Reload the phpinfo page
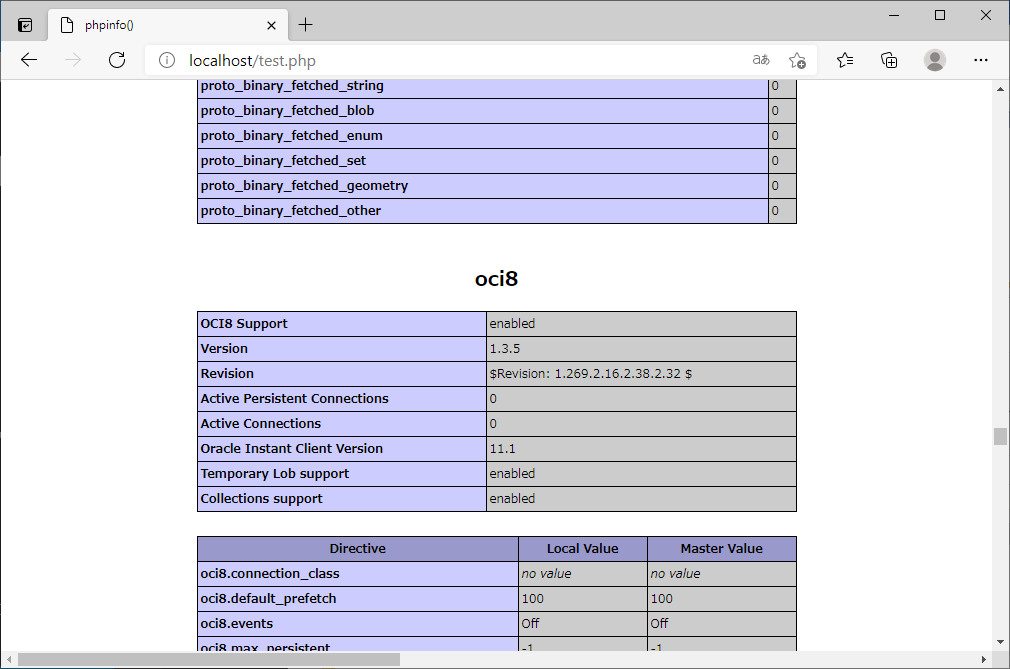The image size is (1010, 669). [116, 60]
